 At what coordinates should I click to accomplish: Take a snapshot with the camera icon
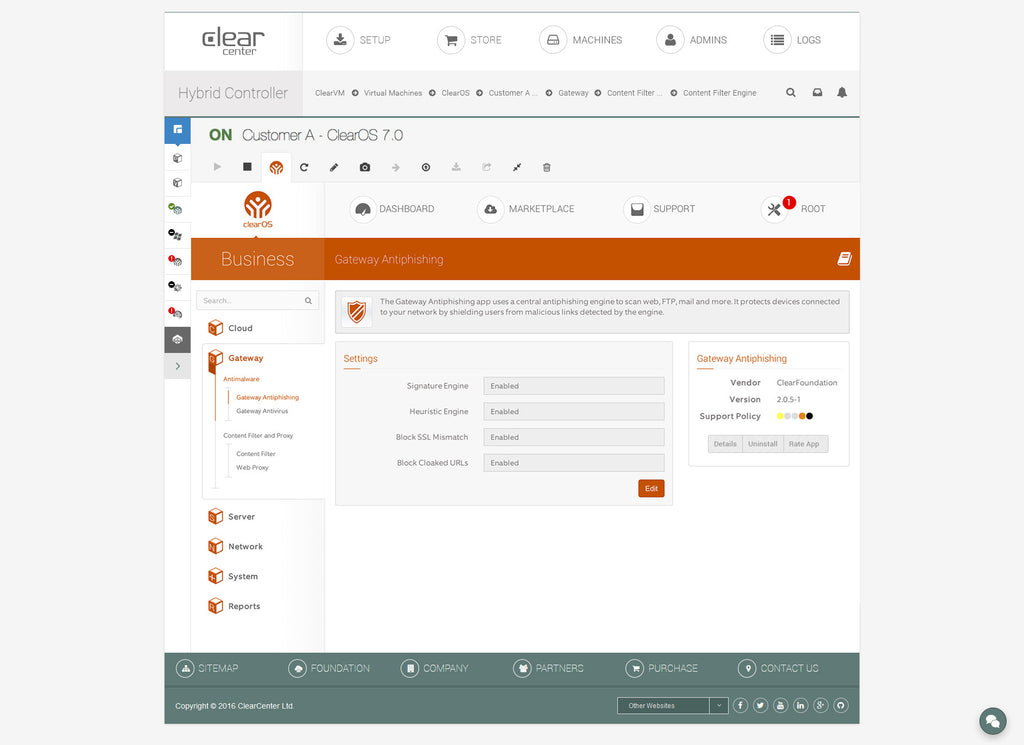pos(365,167)
